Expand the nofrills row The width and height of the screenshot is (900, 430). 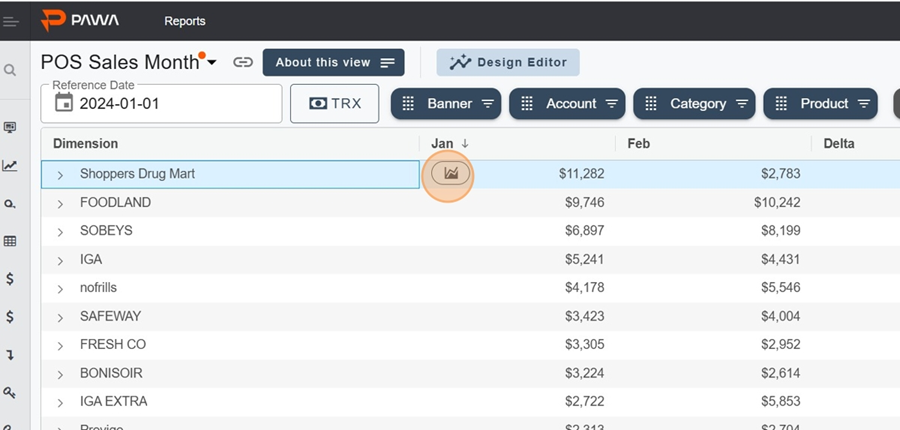[60, 289]
